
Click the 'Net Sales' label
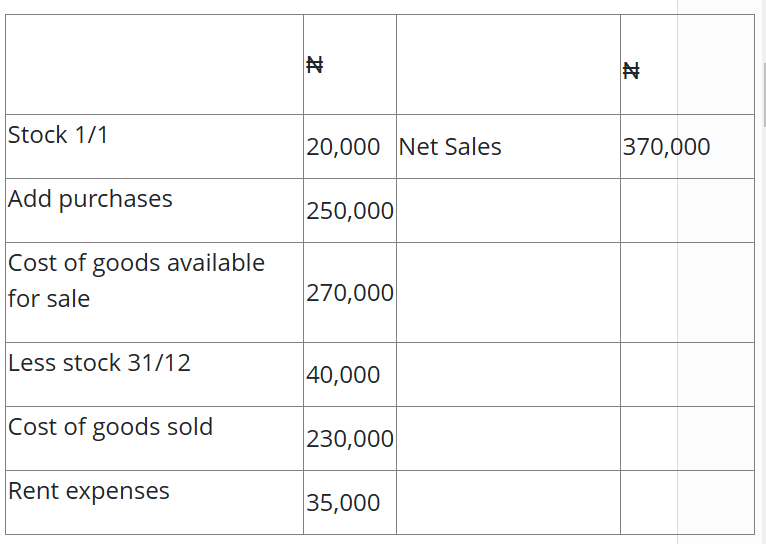(x=450, y=147)
